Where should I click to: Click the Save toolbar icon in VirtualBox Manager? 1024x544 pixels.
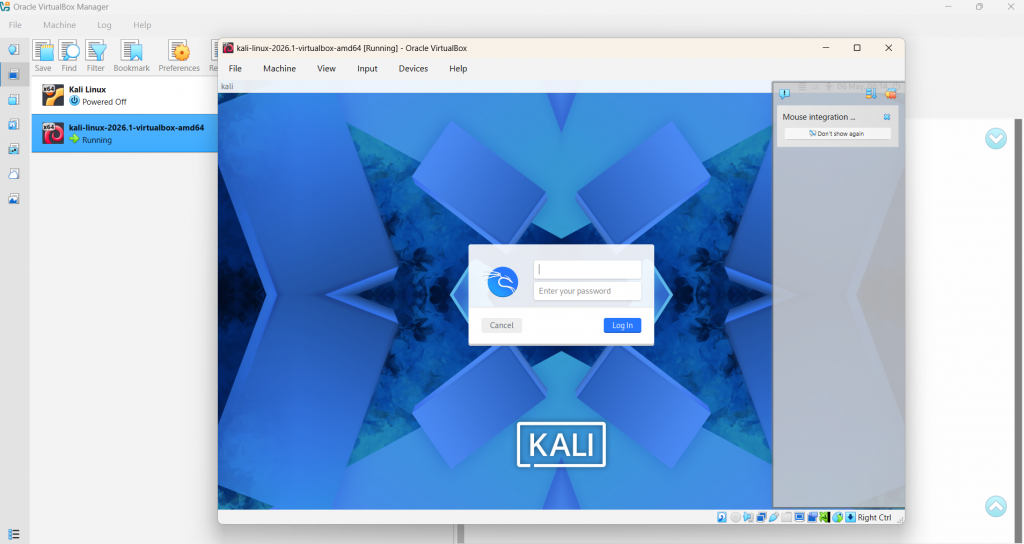(x=43, y=51)
